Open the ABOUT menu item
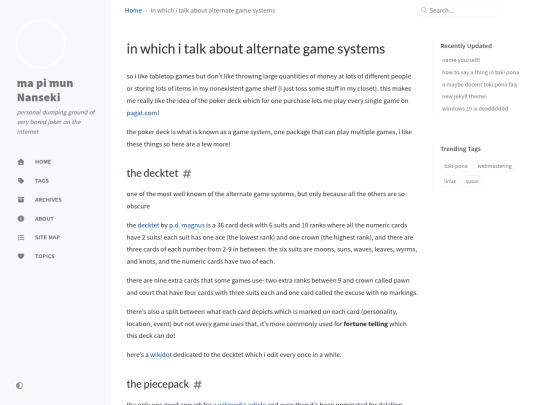This screenshot has height=405, width=540. click(44, 219)
